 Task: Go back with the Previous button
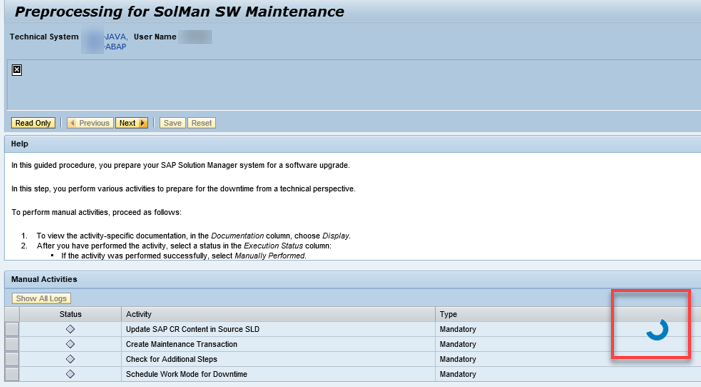(x=90, y=123)
